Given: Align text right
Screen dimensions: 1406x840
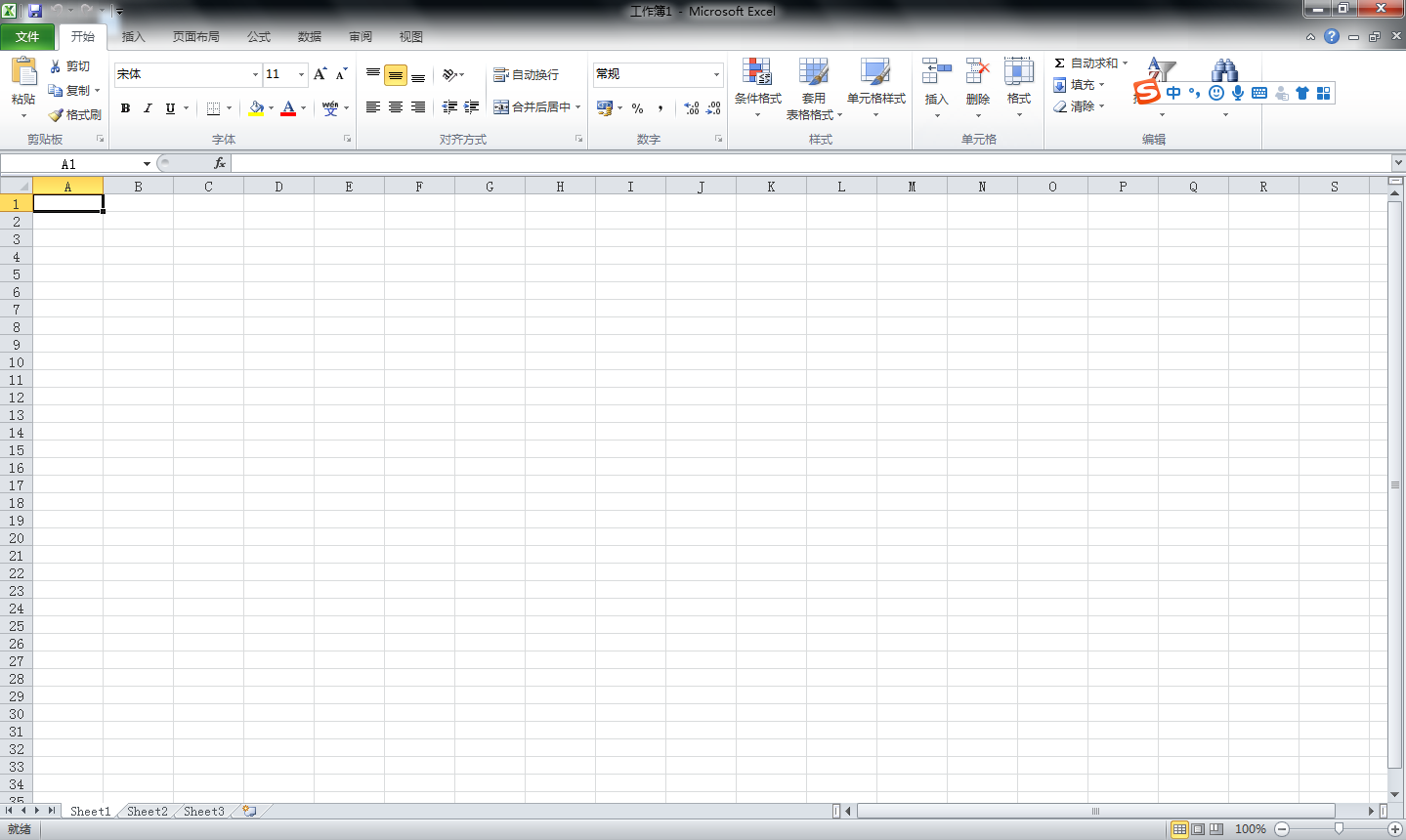Looking at the screenshot, I should (418, 107).
